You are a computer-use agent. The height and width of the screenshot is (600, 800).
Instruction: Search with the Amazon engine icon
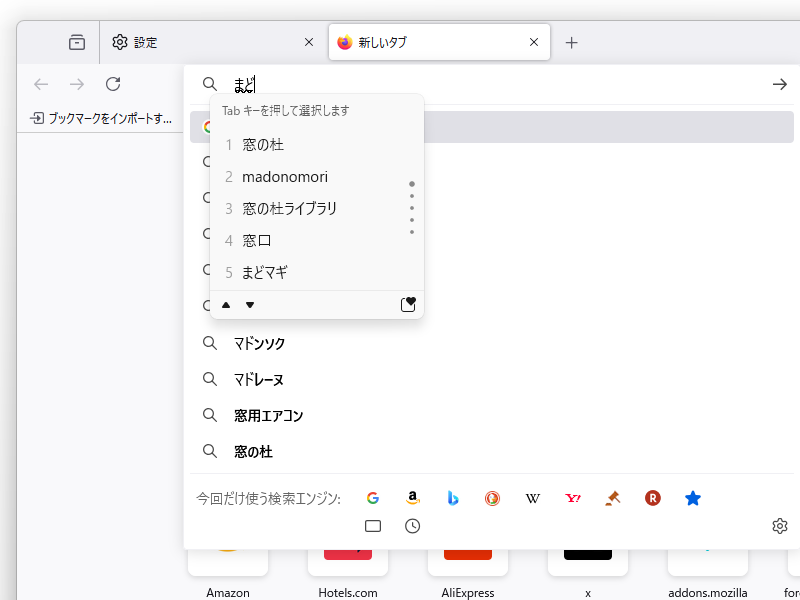tap(413, 497)
